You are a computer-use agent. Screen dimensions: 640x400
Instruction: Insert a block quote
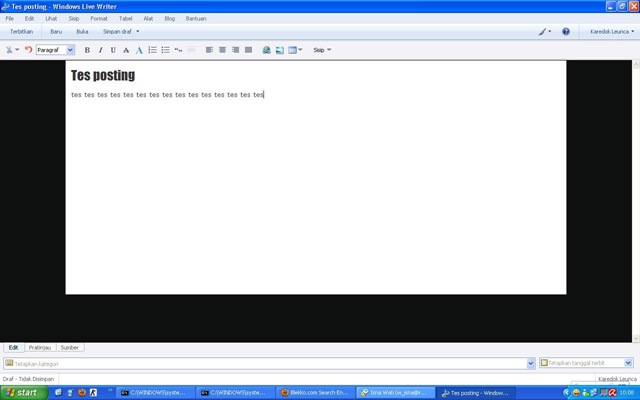(x=178, y=50)
